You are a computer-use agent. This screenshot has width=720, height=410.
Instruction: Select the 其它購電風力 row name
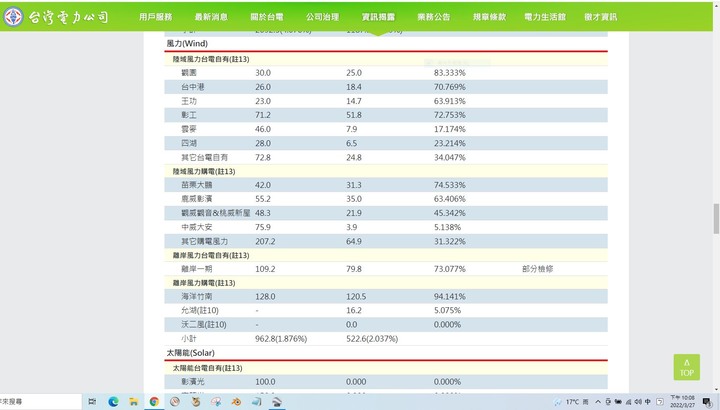pyautogui.click(x=204, y=242)
